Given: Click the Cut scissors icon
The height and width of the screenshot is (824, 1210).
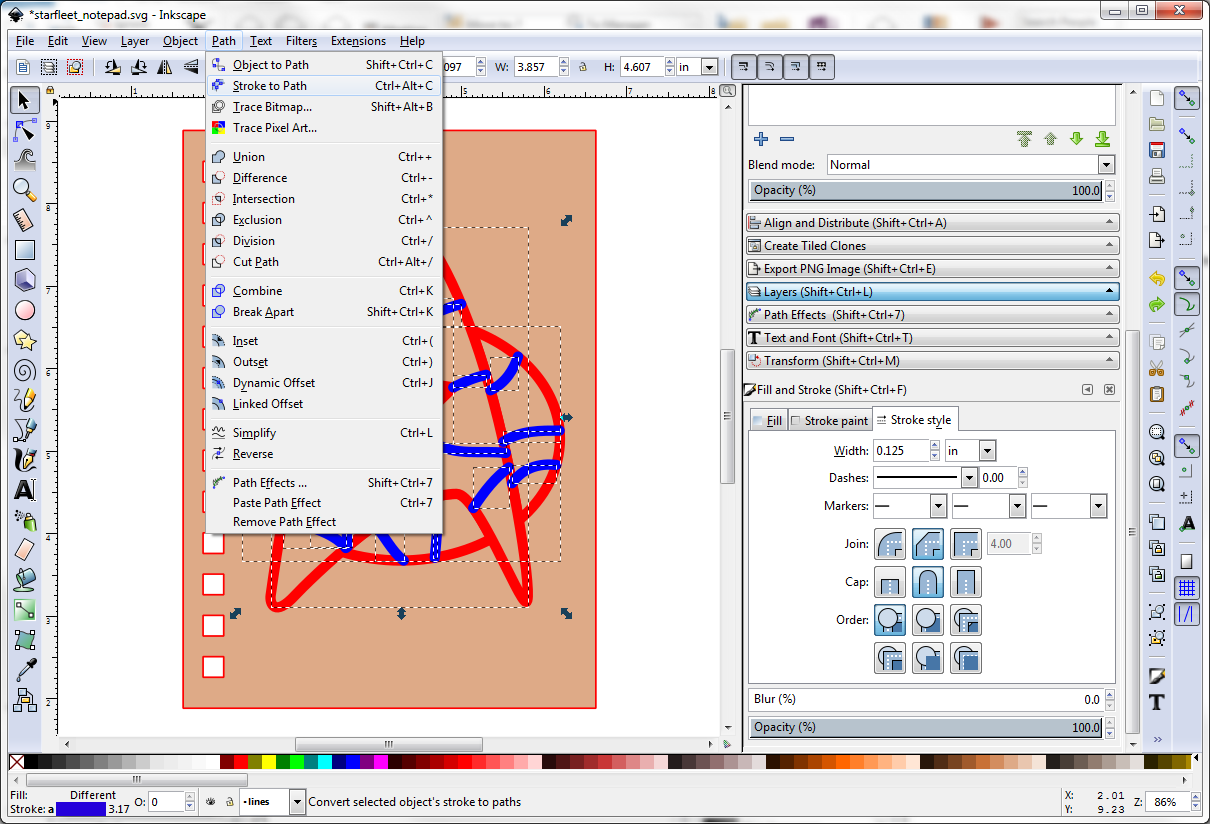Looking at the screenshot, I should point(1157,368).
